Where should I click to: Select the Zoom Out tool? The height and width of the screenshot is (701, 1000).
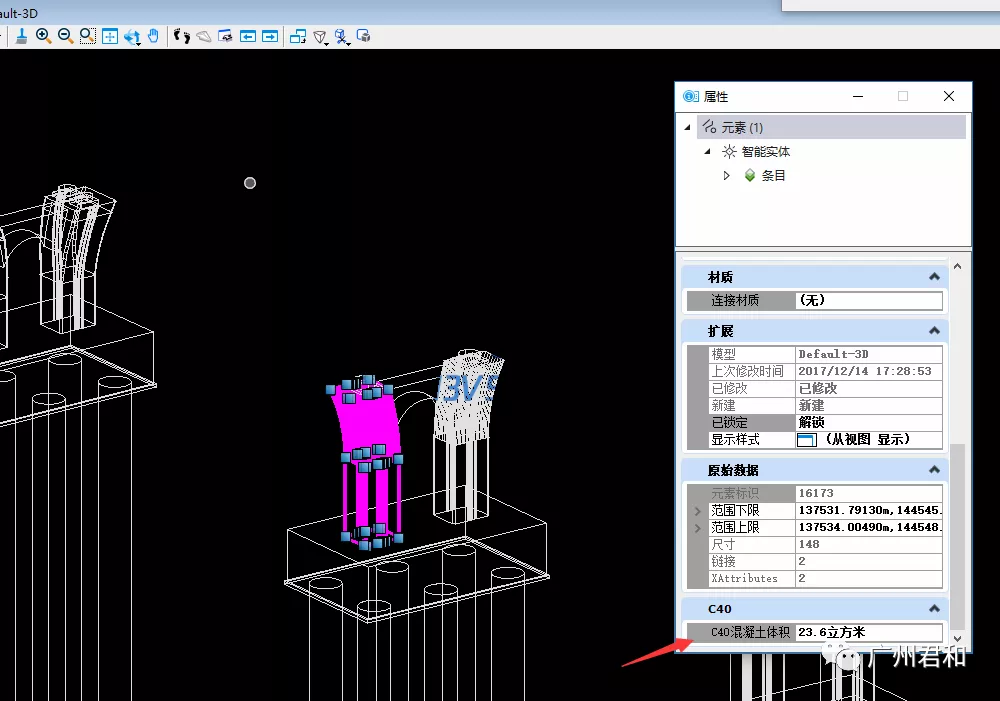65,36
